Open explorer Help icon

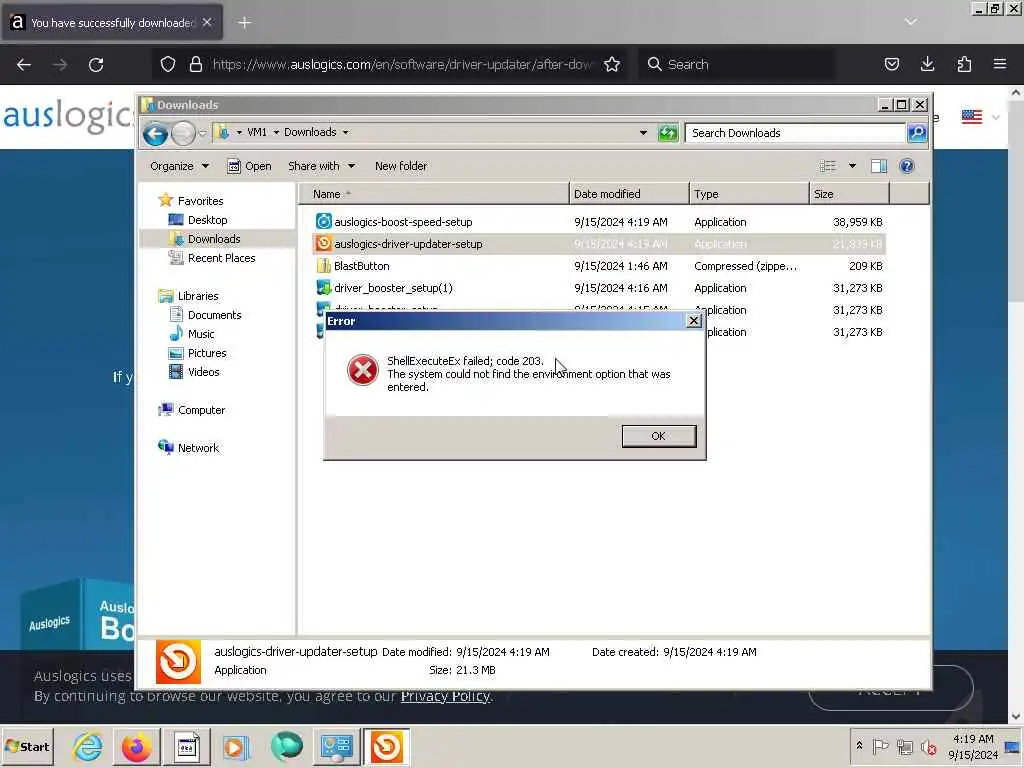coord(906,167)
